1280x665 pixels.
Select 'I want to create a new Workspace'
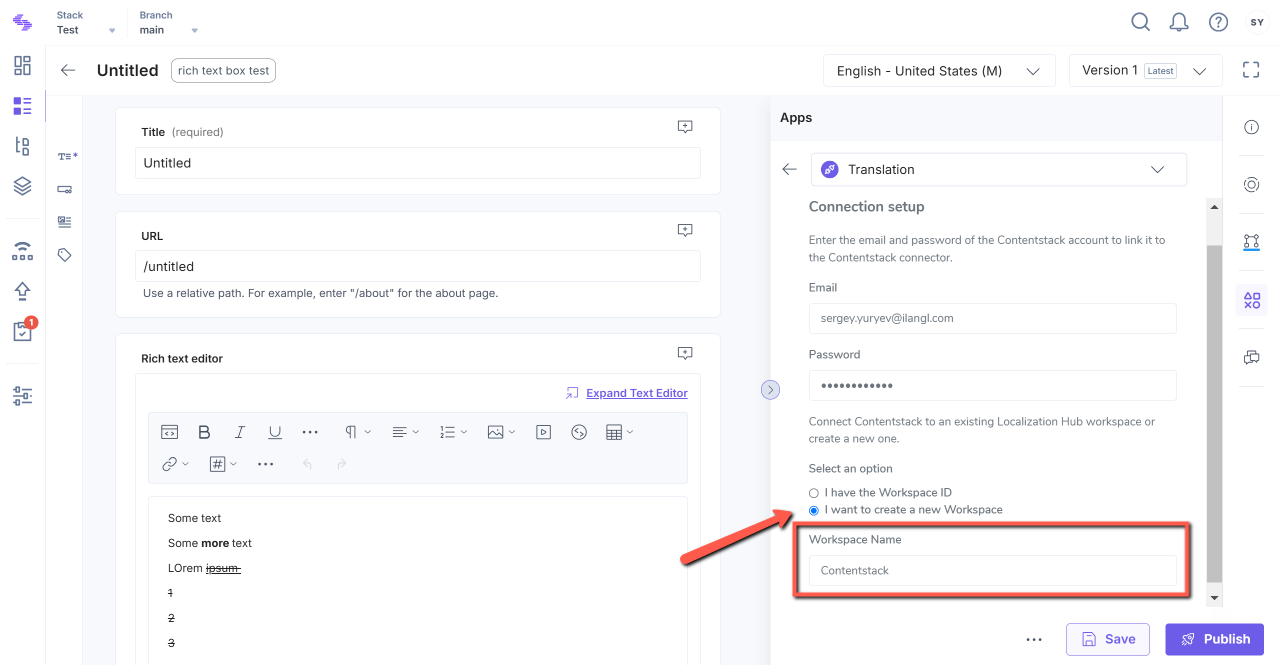tap(814, 510)
